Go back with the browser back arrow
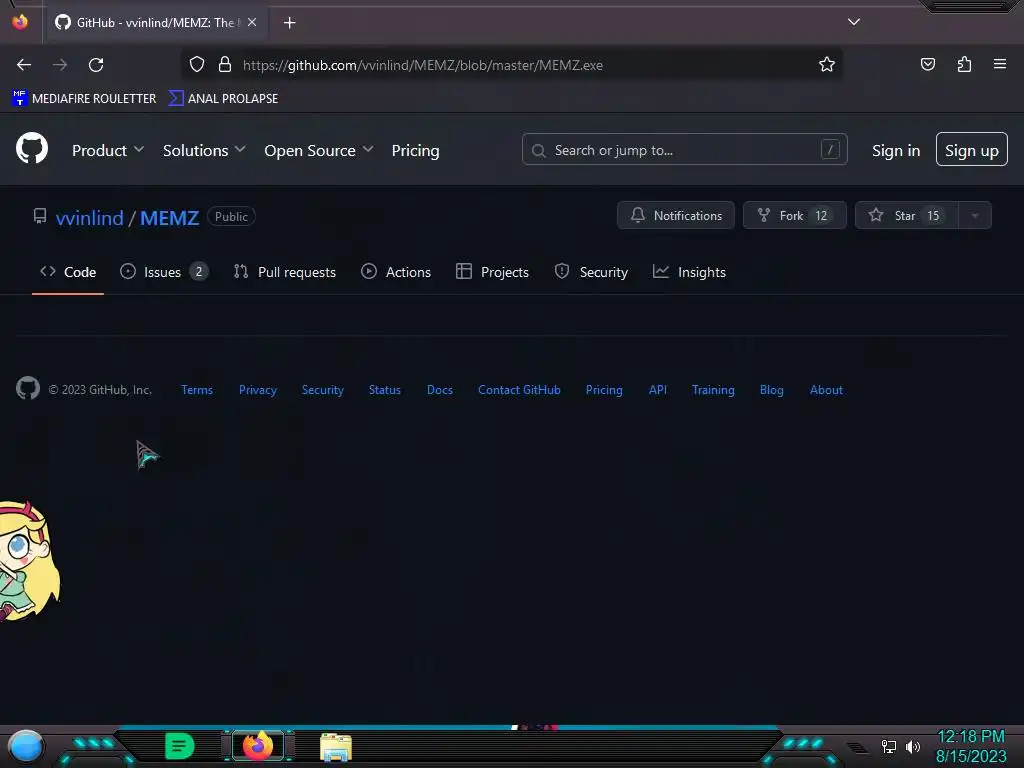1024x768 pixels. (x=24, y=65)
